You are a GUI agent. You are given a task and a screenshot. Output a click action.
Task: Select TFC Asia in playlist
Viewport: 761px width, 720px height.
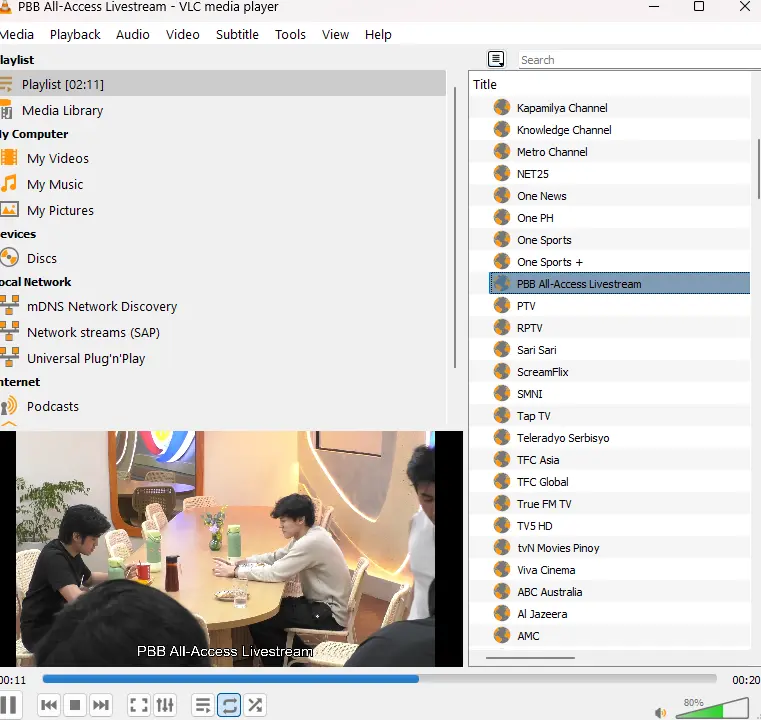[x=620, y=459]
